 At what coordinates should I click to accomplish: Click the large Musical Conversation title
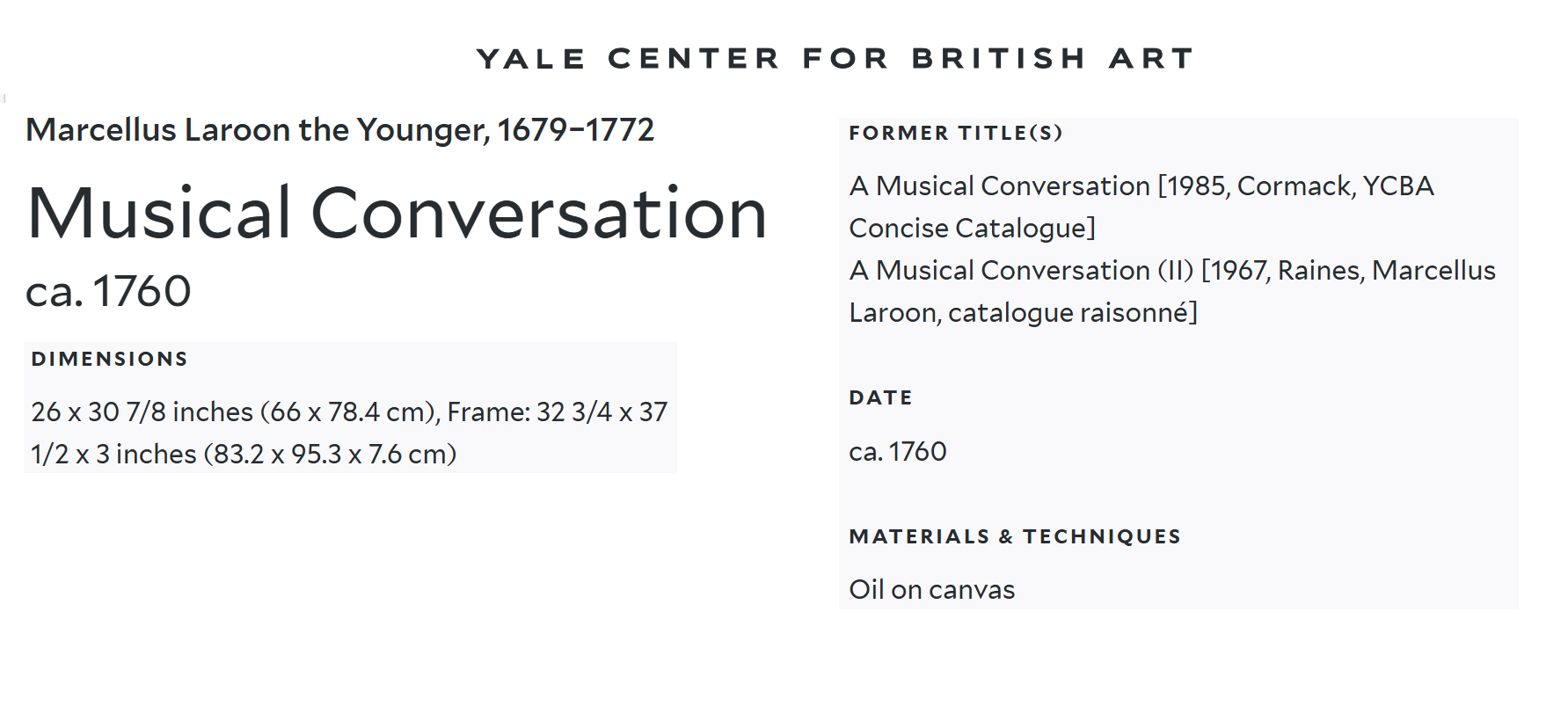click(x=397, y=214)
